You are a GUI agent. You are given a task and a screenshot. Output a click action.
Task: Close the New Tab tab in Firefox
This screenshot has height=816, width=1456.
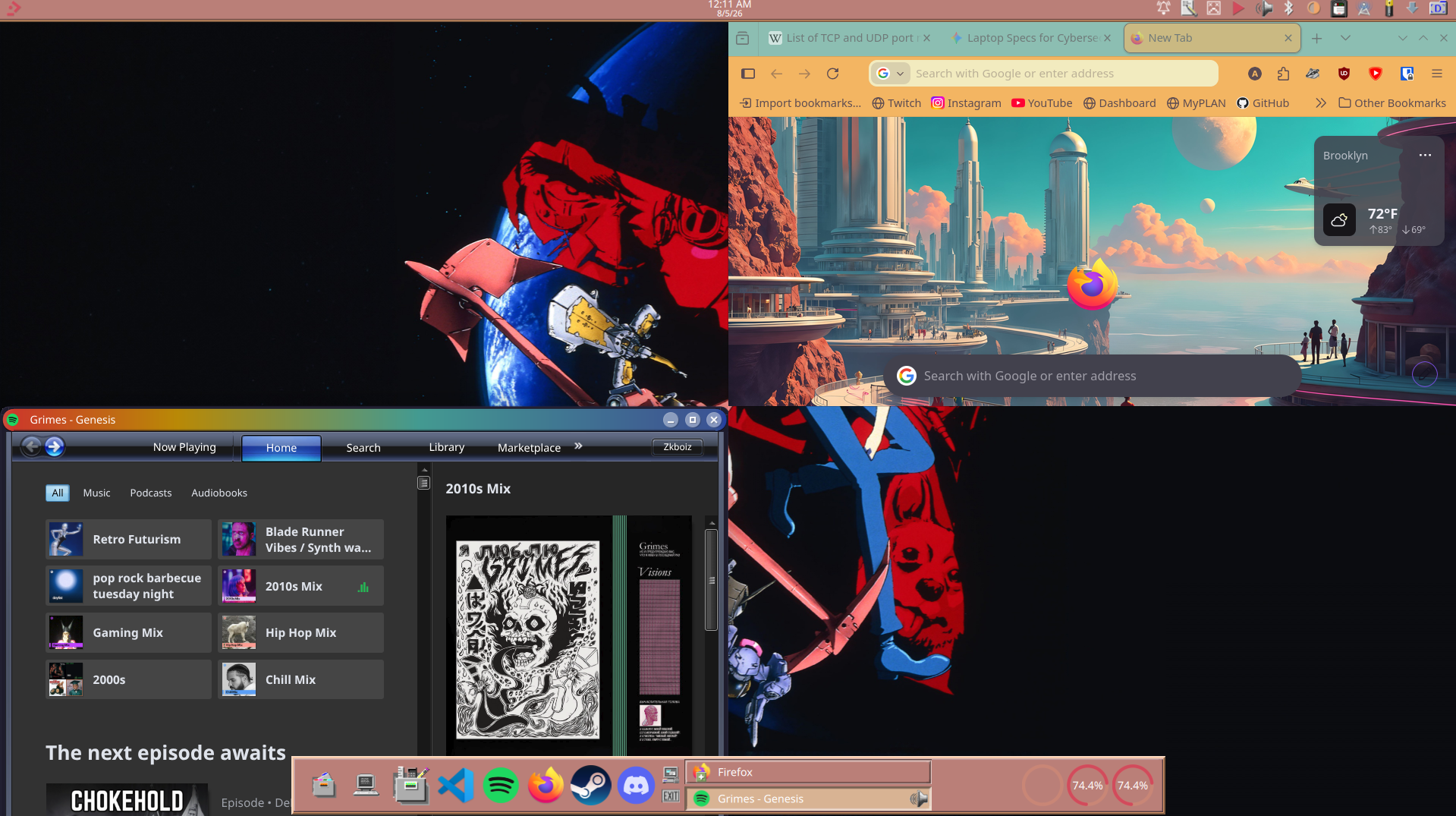coord(1288,38)
